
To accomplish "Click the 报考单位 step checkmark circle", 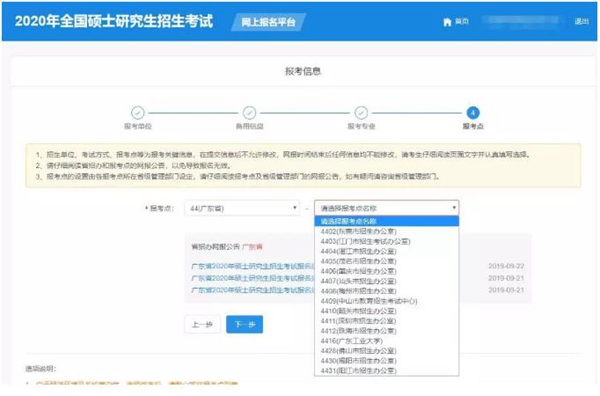I will 138,113.
